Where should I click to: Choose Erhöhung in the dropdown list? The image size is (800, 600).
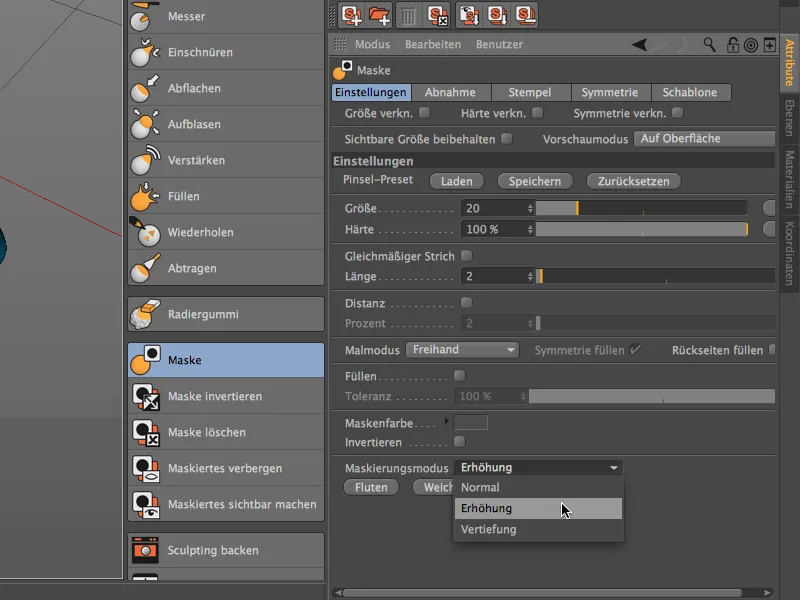pos(538,508)
